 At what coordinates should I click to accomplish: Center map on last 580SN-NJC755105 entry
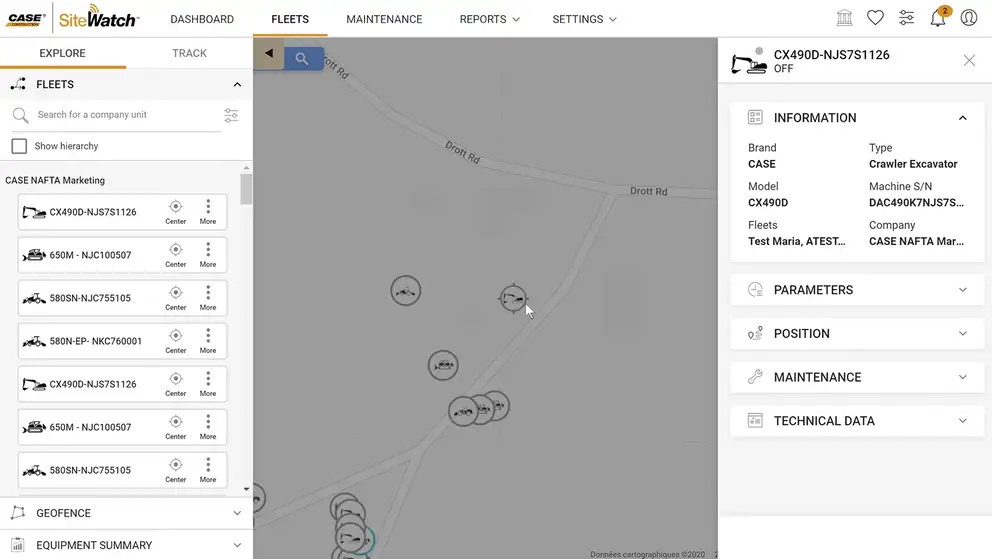[x=176, y=470]
